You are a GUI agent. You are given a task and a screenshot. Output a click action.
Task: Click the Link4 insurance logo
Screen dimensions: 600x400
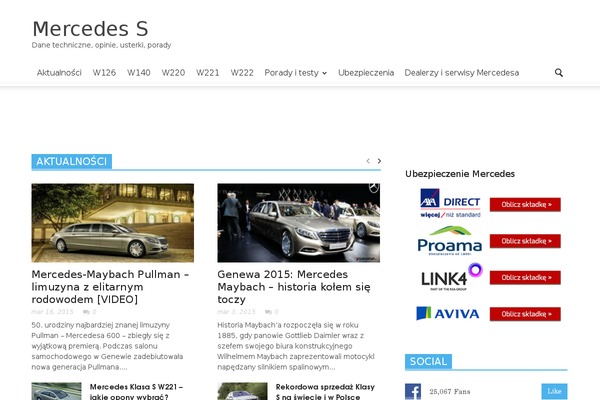click(x=450, y=276)
